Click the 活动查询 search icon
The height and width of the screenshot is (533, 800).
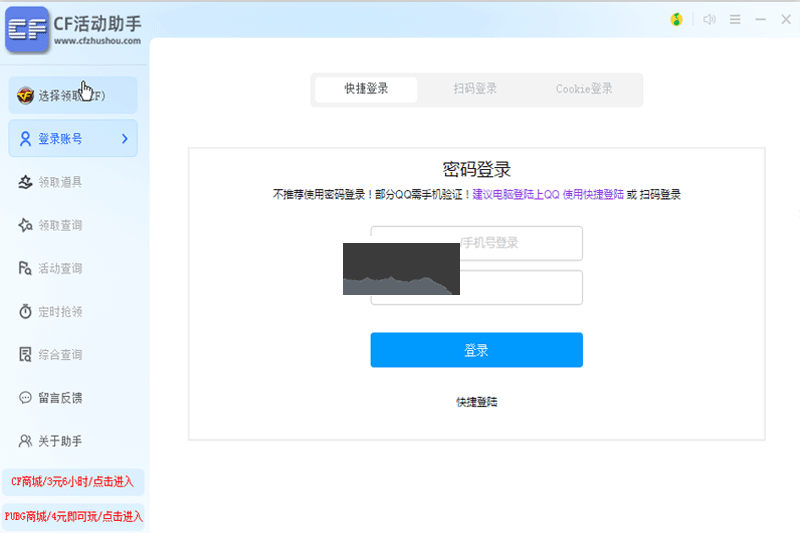click(x=25, y=268)
